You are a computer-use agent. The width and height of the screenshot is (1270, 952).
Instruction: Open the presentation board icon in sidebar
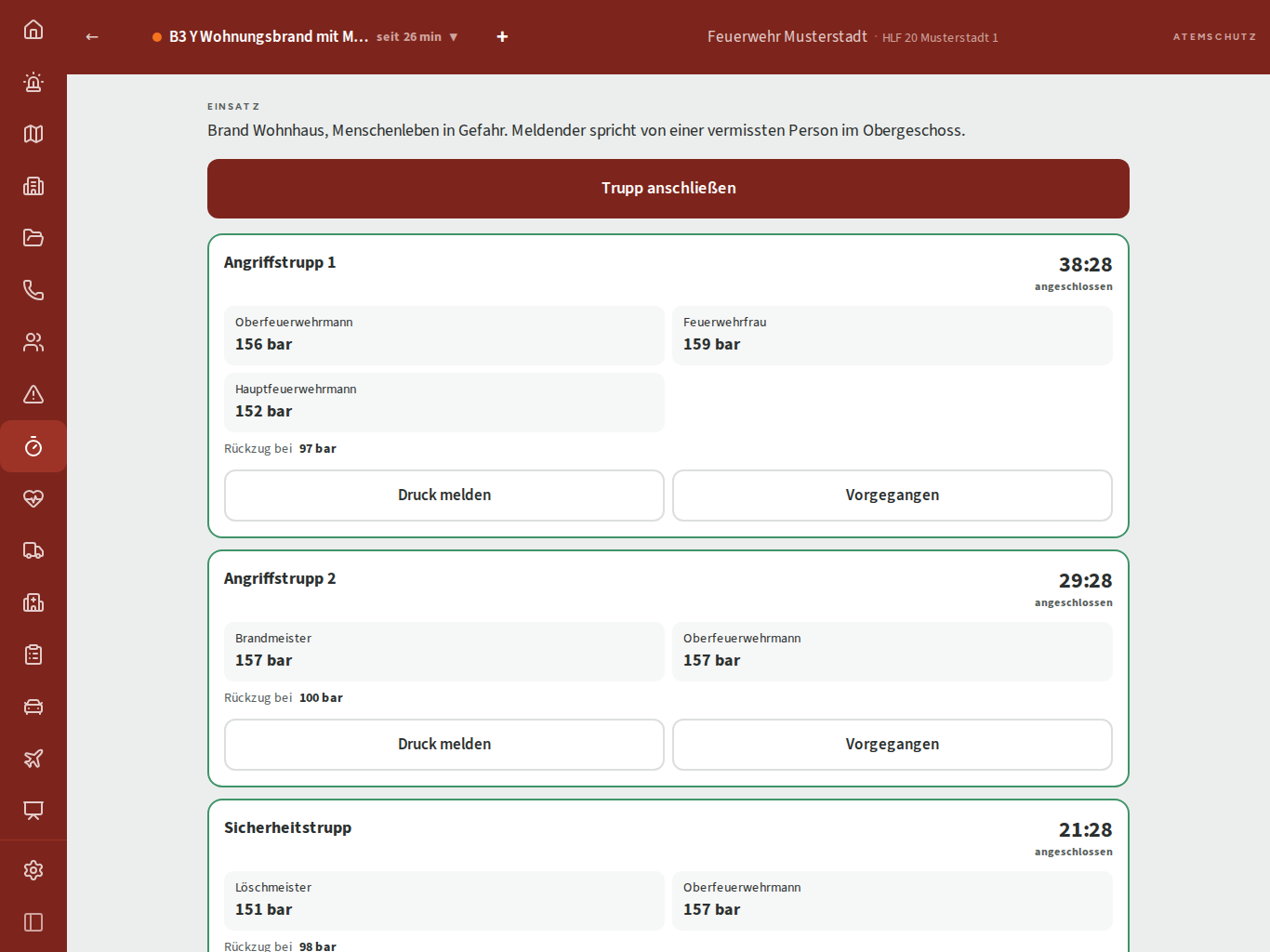33,811
